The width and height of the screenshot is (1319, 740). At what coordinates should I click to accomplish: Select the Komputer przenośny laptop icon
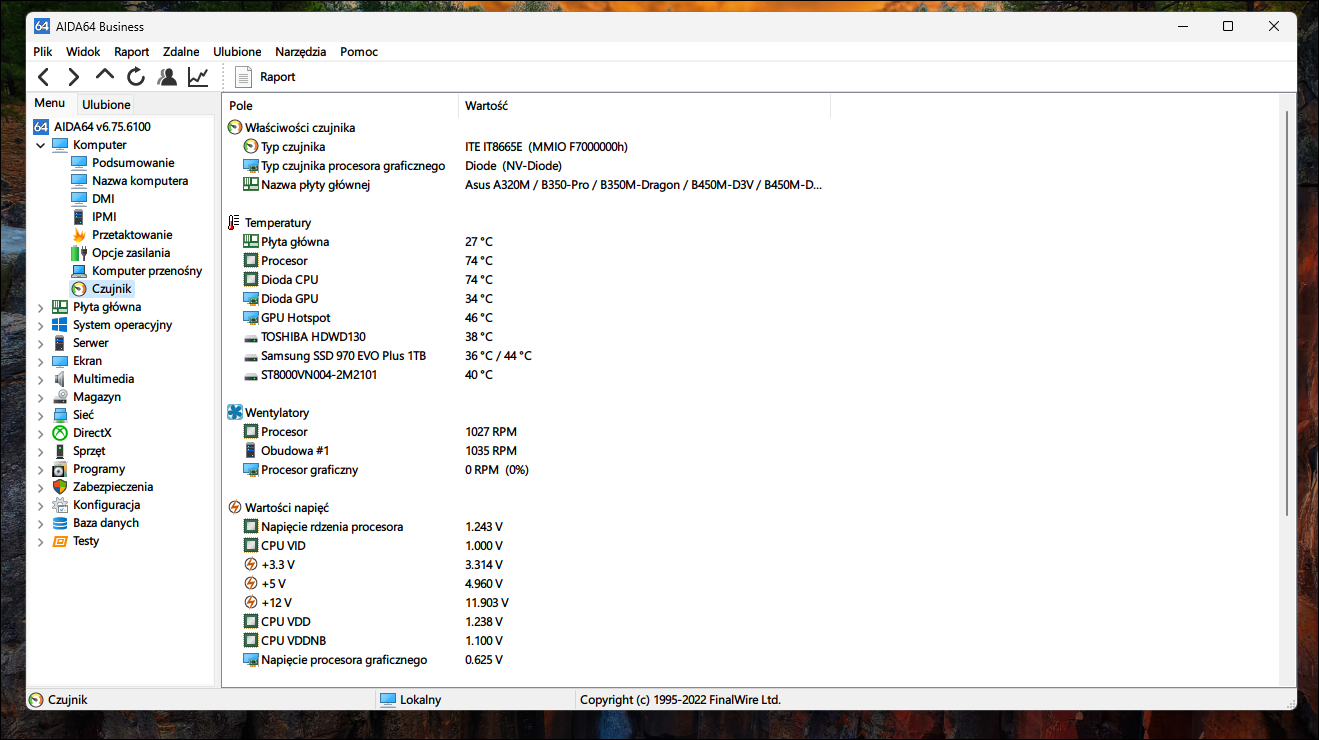(x=79, y=271)
